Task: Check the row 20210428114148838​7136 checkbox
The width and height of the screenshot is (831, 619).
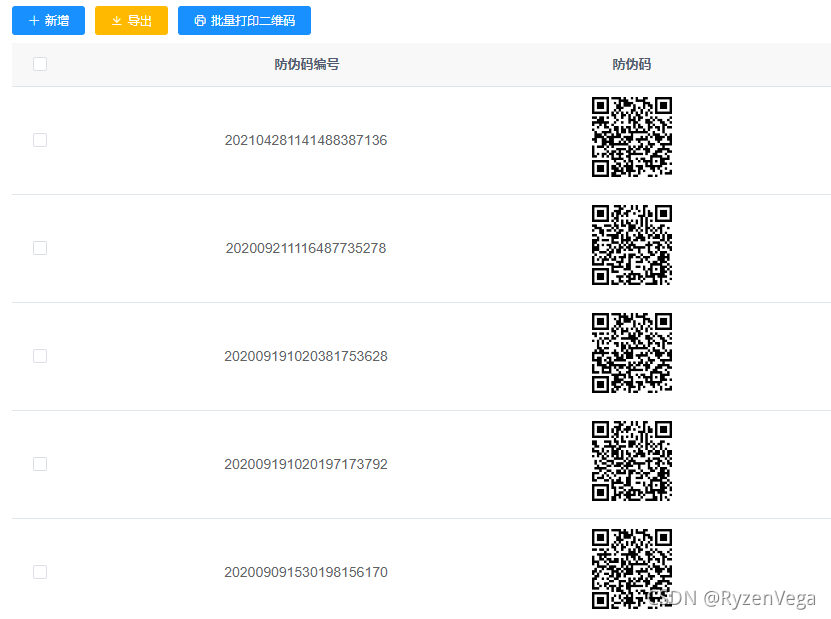Action: [40, 140]
